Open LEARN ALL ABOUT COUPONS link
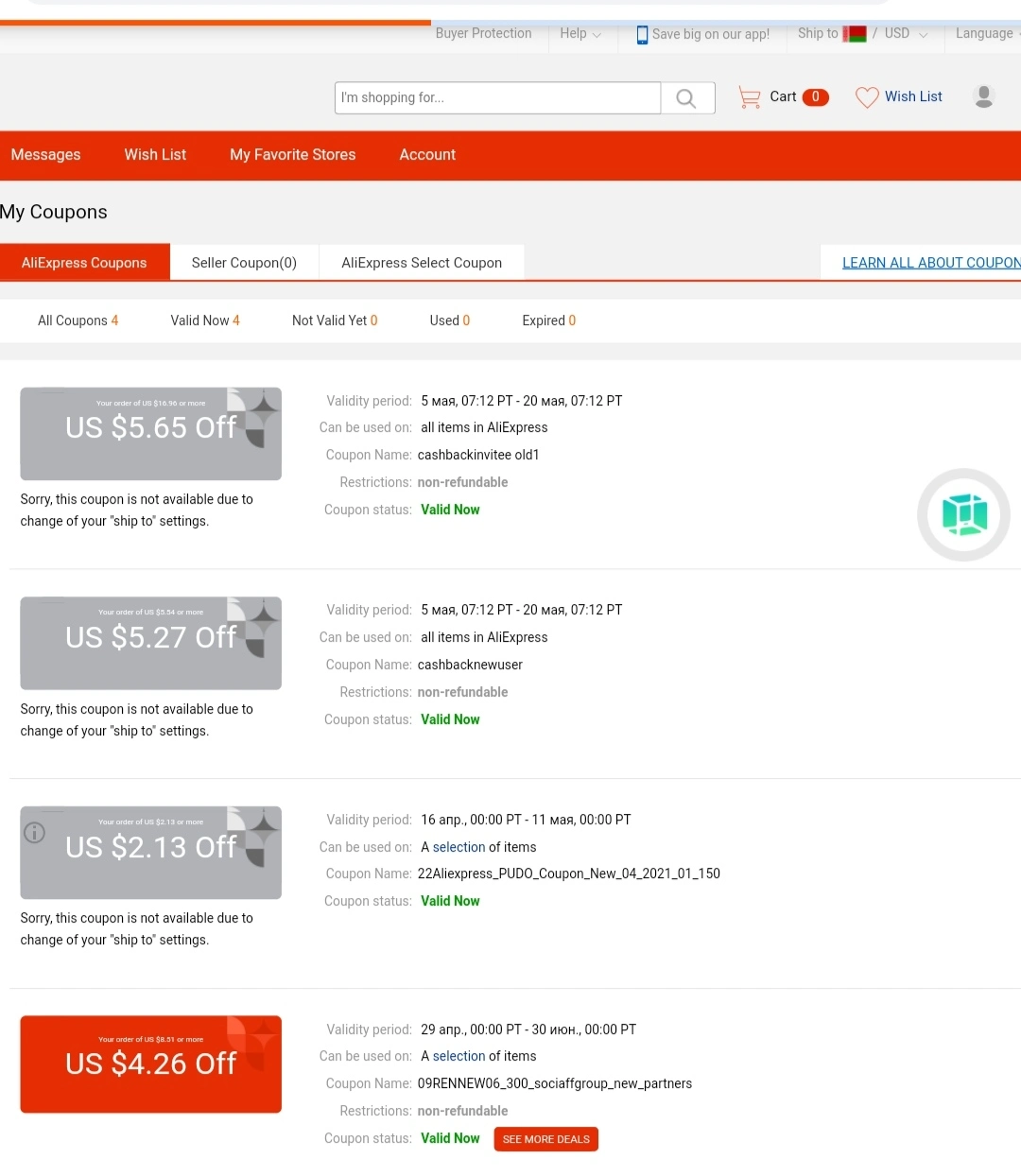This screenshot has width=1021, height=1176. click(931, 263)
